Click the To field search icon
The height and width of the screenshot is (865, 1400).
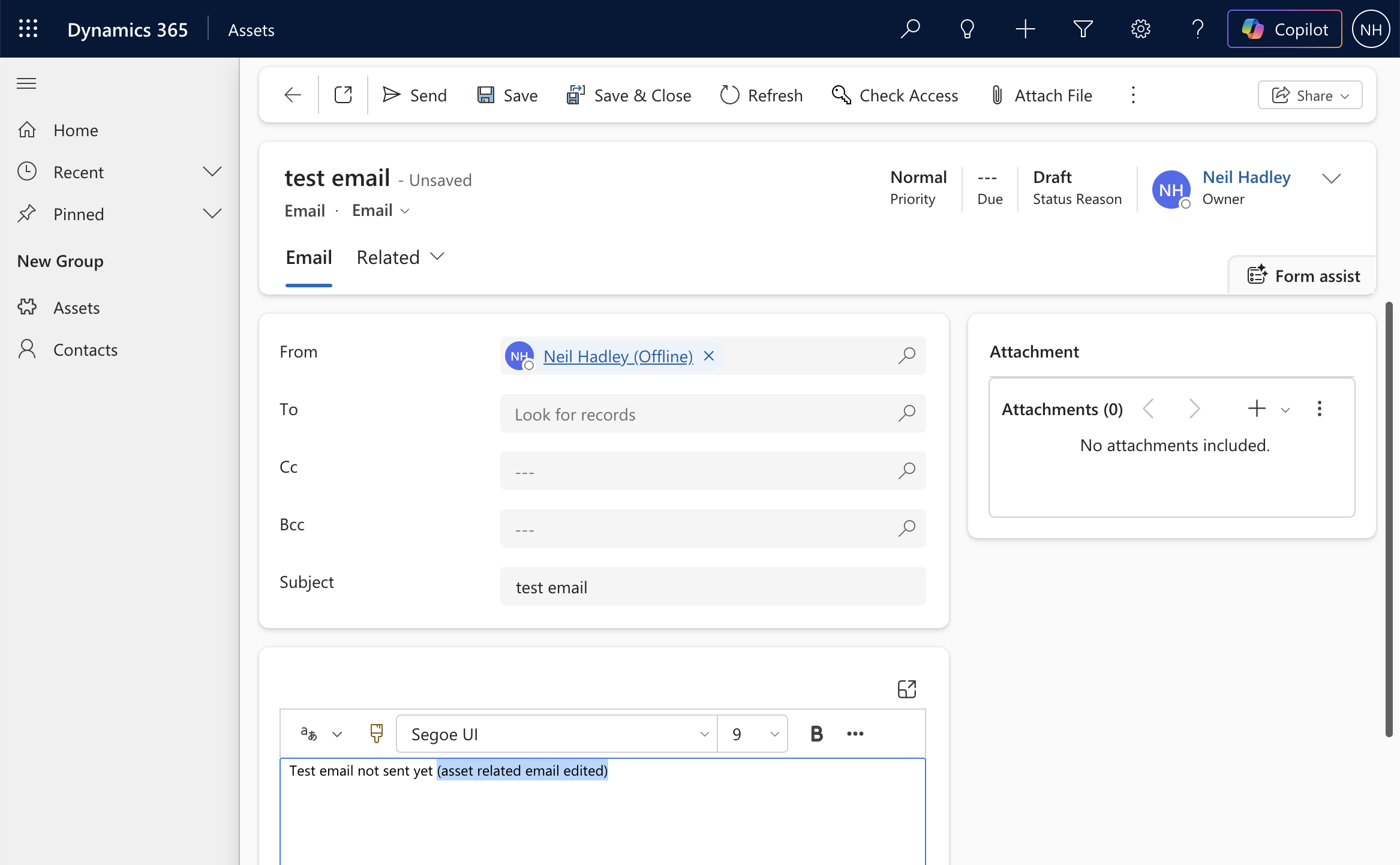coord(906,413)
